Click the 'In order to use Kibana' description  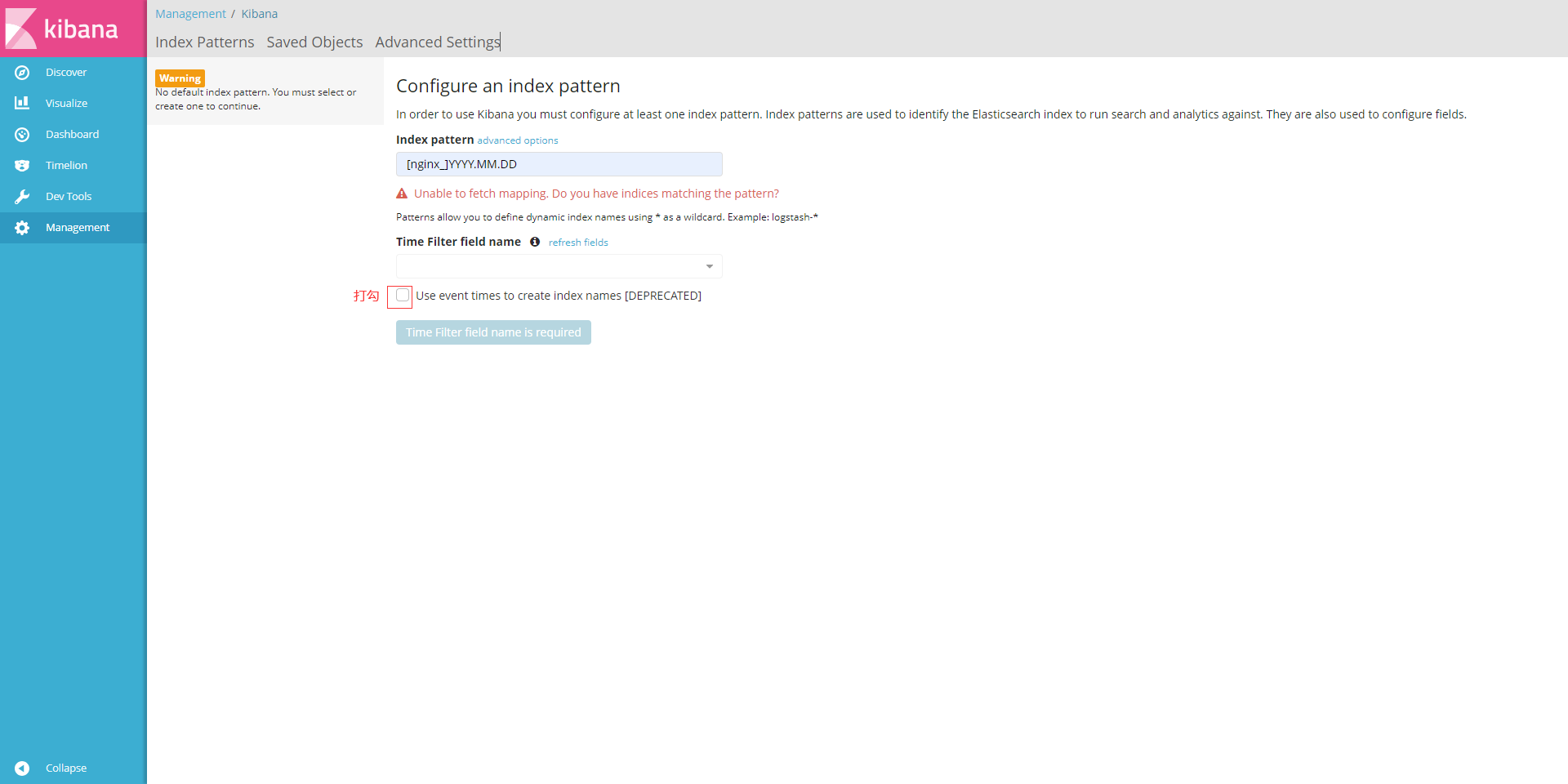click(931, 114)
